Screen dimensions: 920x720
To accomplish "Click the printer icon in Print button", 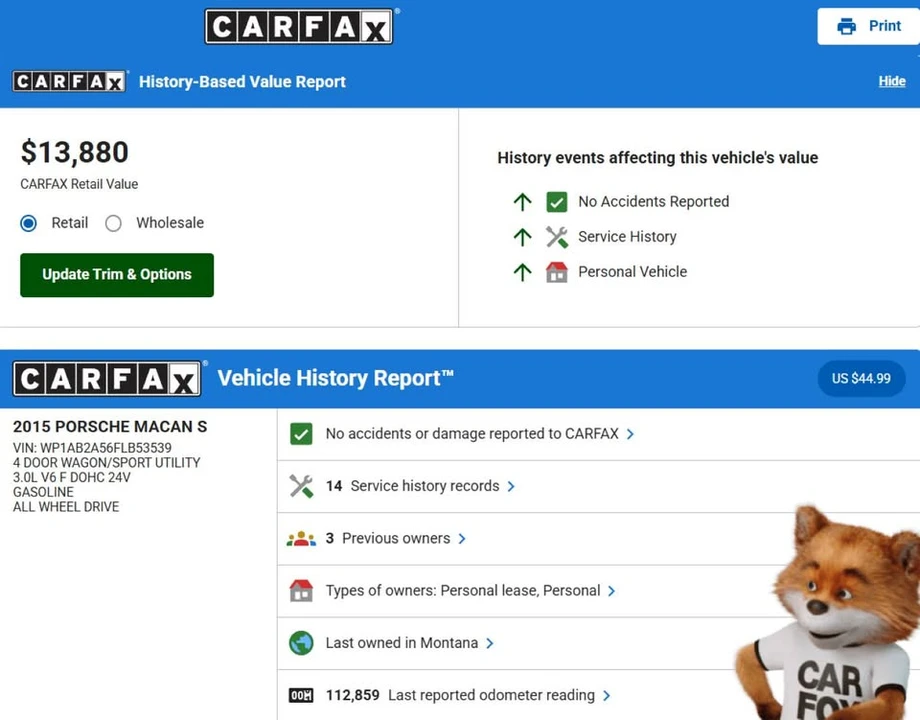I will [846, 26].
